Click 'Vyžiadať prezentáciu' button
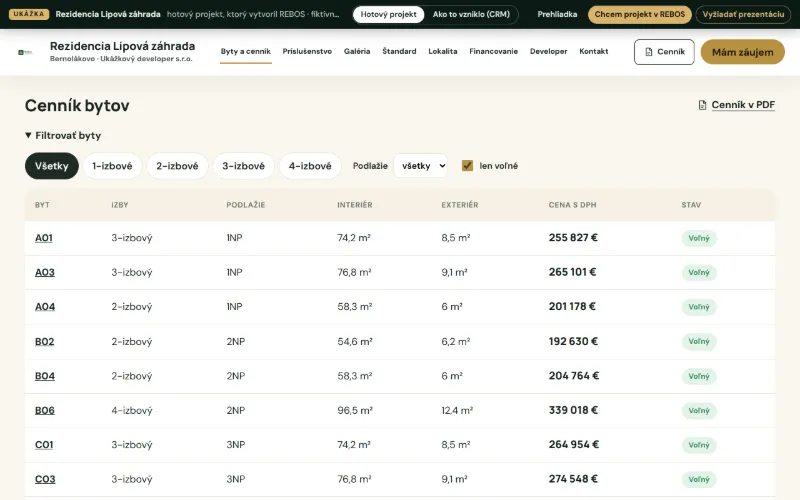The width and height of the screenshot is (800, 500). click(743, 14)
